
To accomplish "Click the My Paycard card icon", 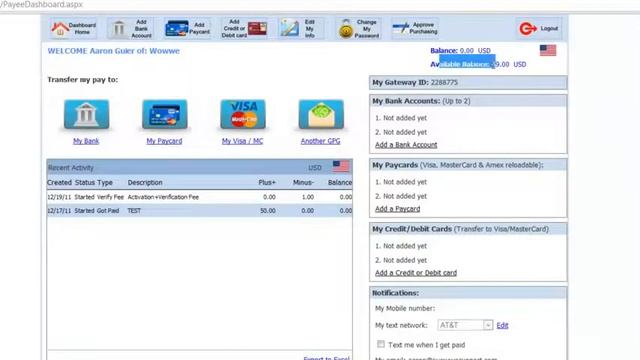I will (x=164, y=114).
